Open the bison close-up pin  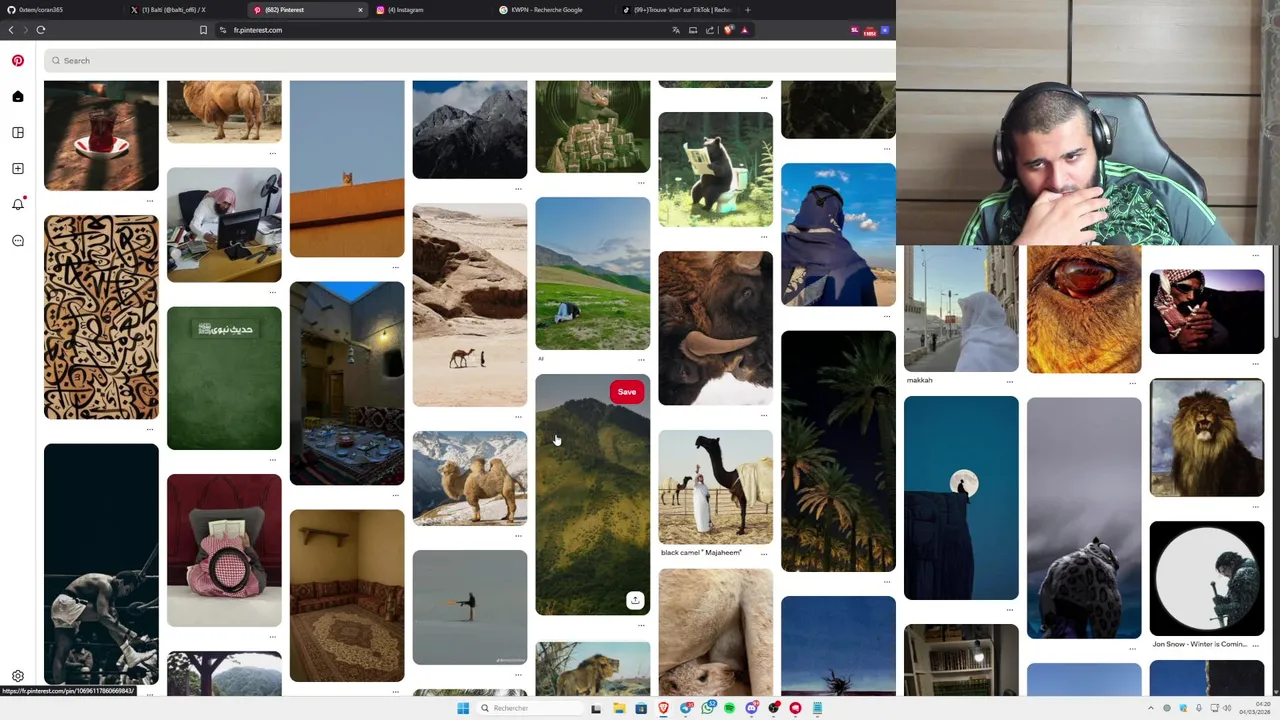pos(715,328)
